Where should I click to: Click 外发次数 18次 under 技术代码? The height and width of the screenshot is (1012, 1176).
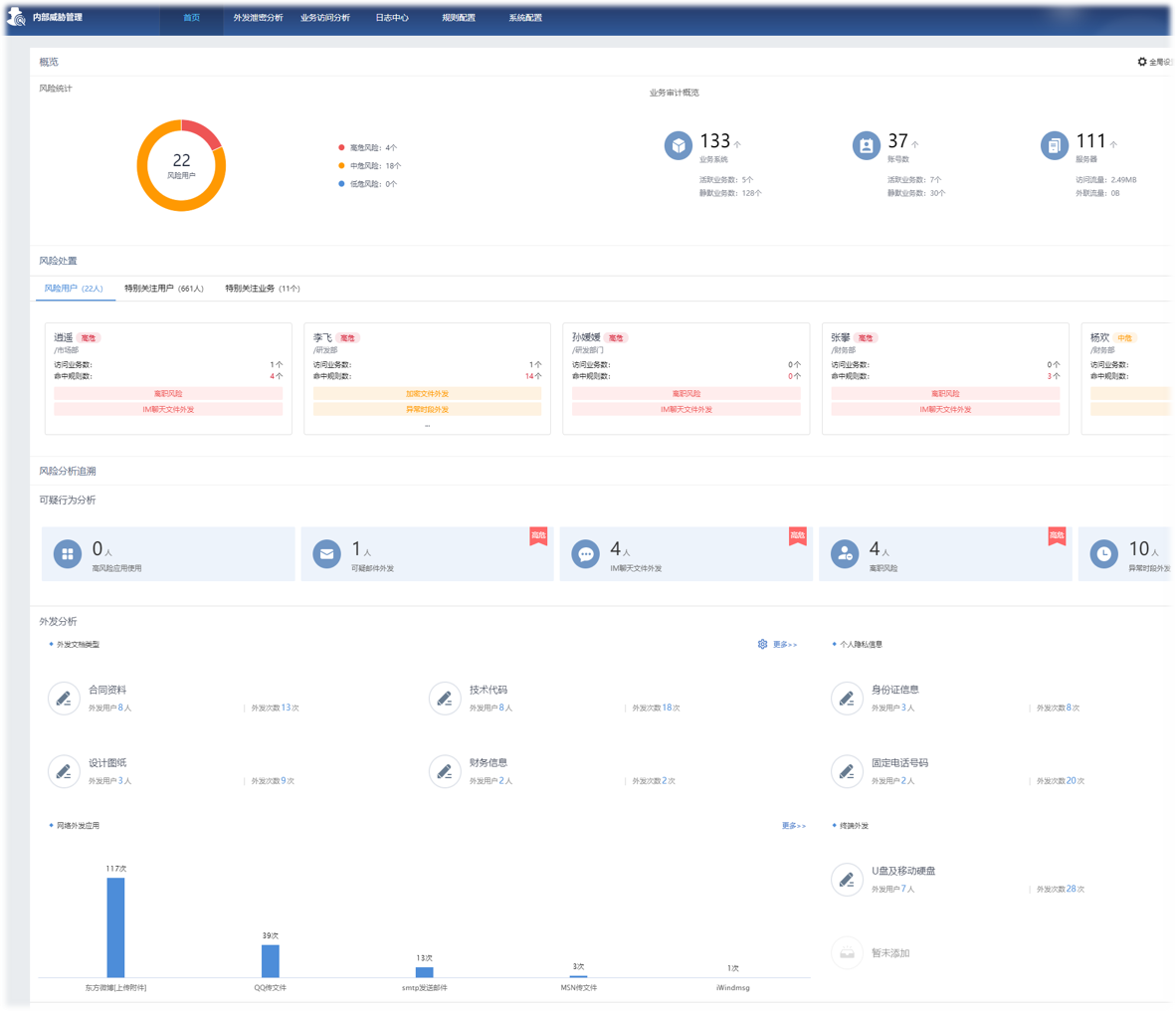pos(657,708)
